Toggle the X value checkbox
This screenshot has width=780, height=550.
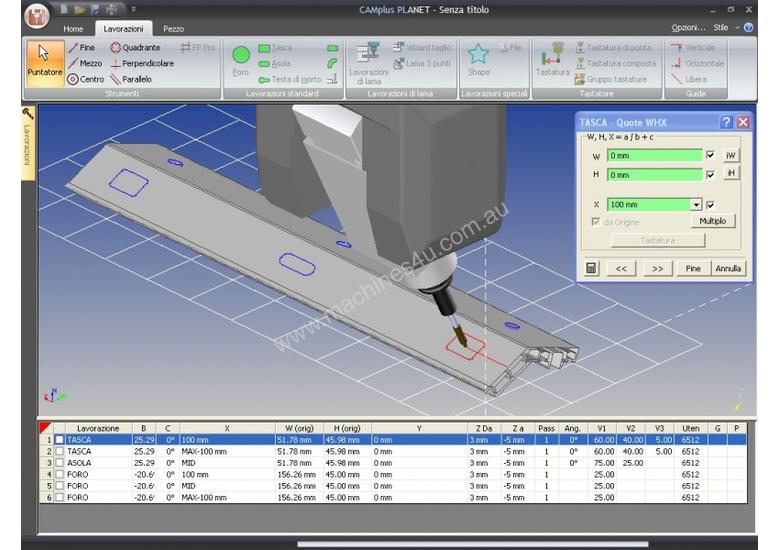pyautogui.click(x=710, y=204)
